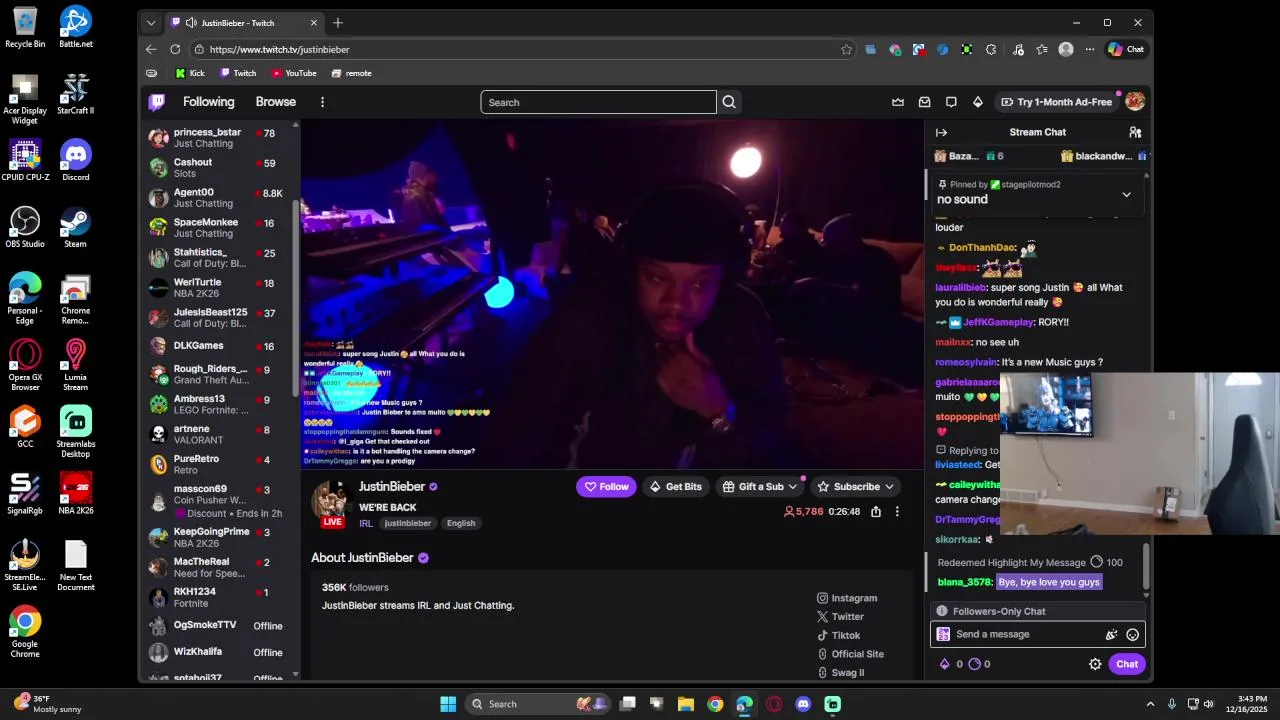Open the Prime Loot crown icon

[898, 102]
